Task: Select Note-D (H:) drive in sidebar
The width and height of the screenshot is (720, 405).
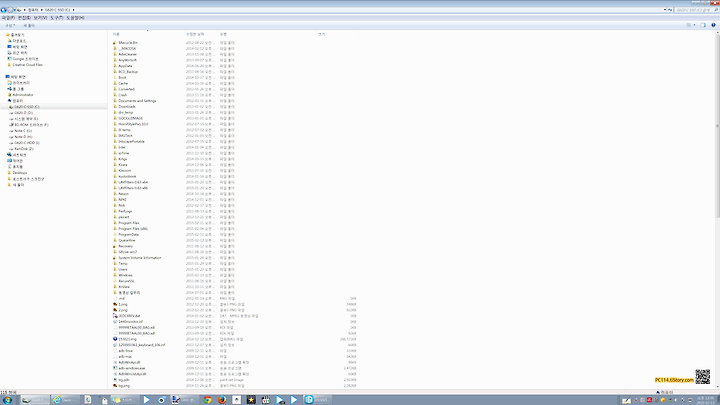Action: (x=23, y=137)
